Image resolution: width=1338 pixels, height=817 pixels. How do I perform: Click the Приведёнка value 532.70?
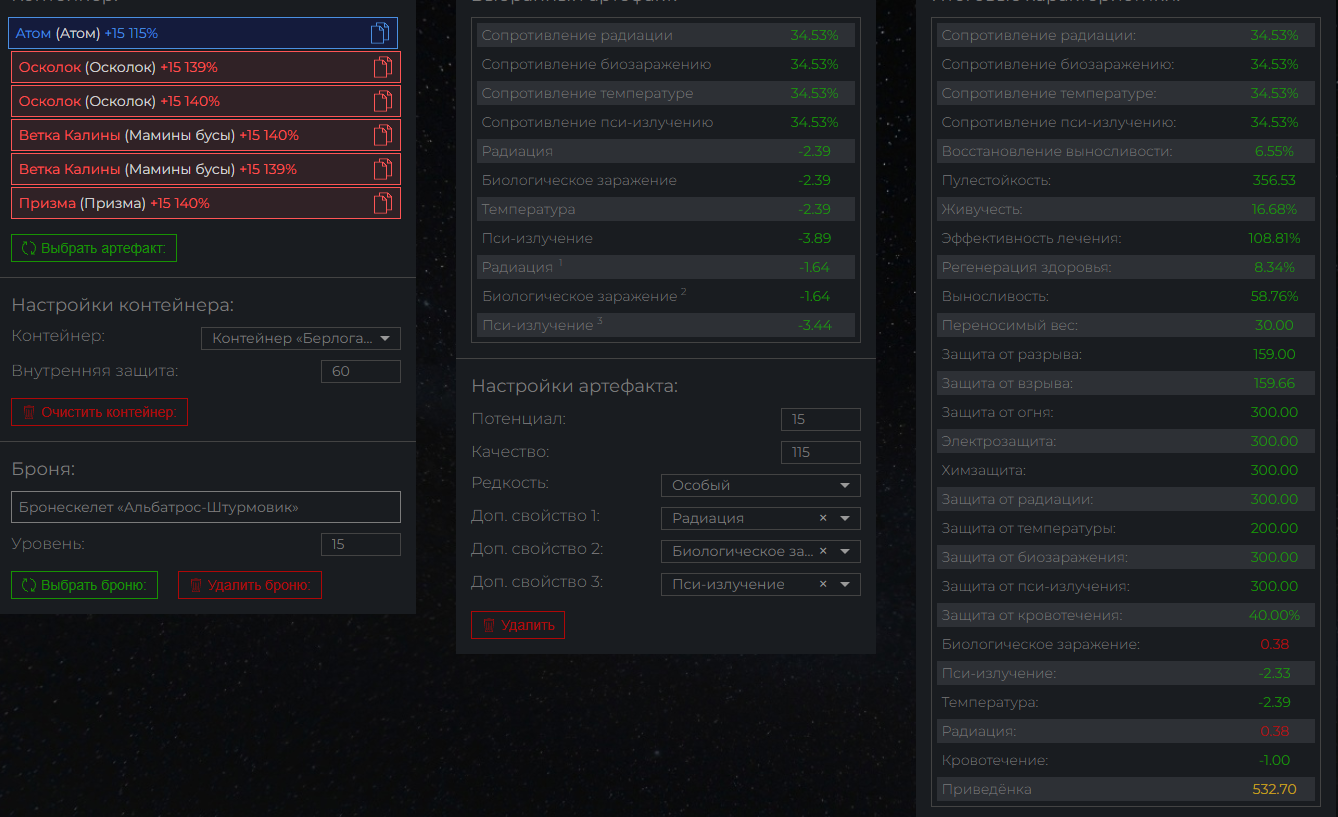[1274, 790]
